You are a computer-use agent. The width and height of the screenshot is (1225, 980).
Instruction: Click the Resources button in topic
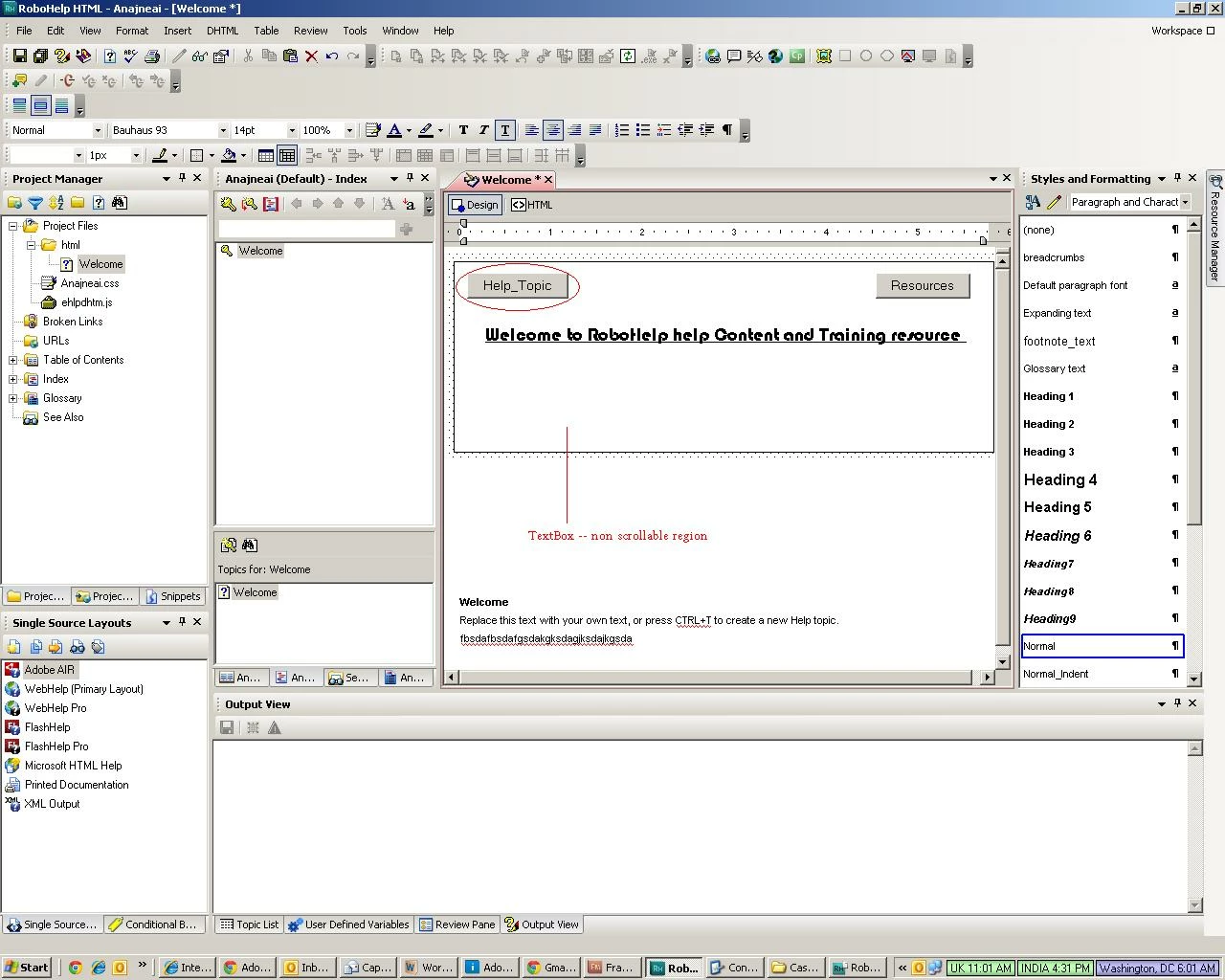pyautogui.click(x=923, y=285)
